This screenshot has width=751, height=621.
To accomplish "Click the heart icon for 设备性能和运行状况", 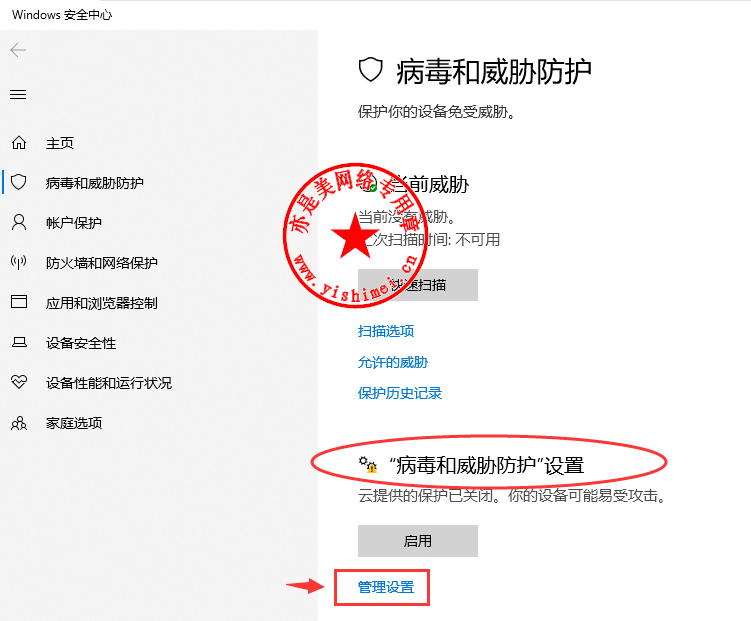I will tap(19, 382).
